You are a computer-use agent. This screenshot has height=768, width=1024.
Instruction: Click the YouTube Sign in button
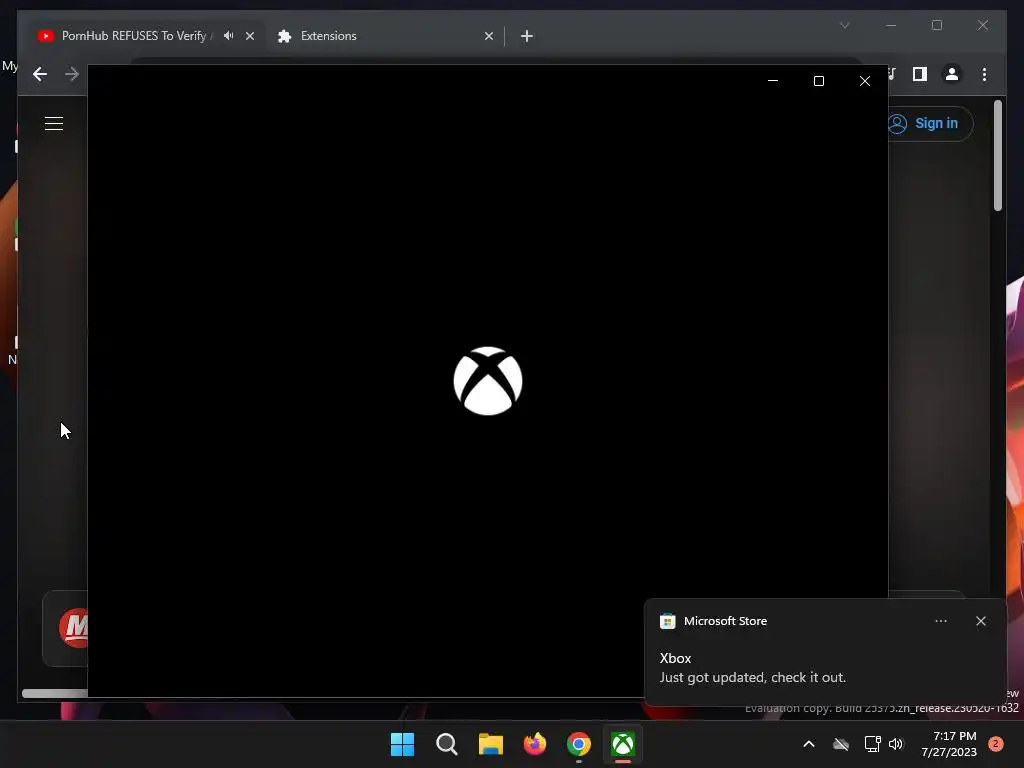929,123
